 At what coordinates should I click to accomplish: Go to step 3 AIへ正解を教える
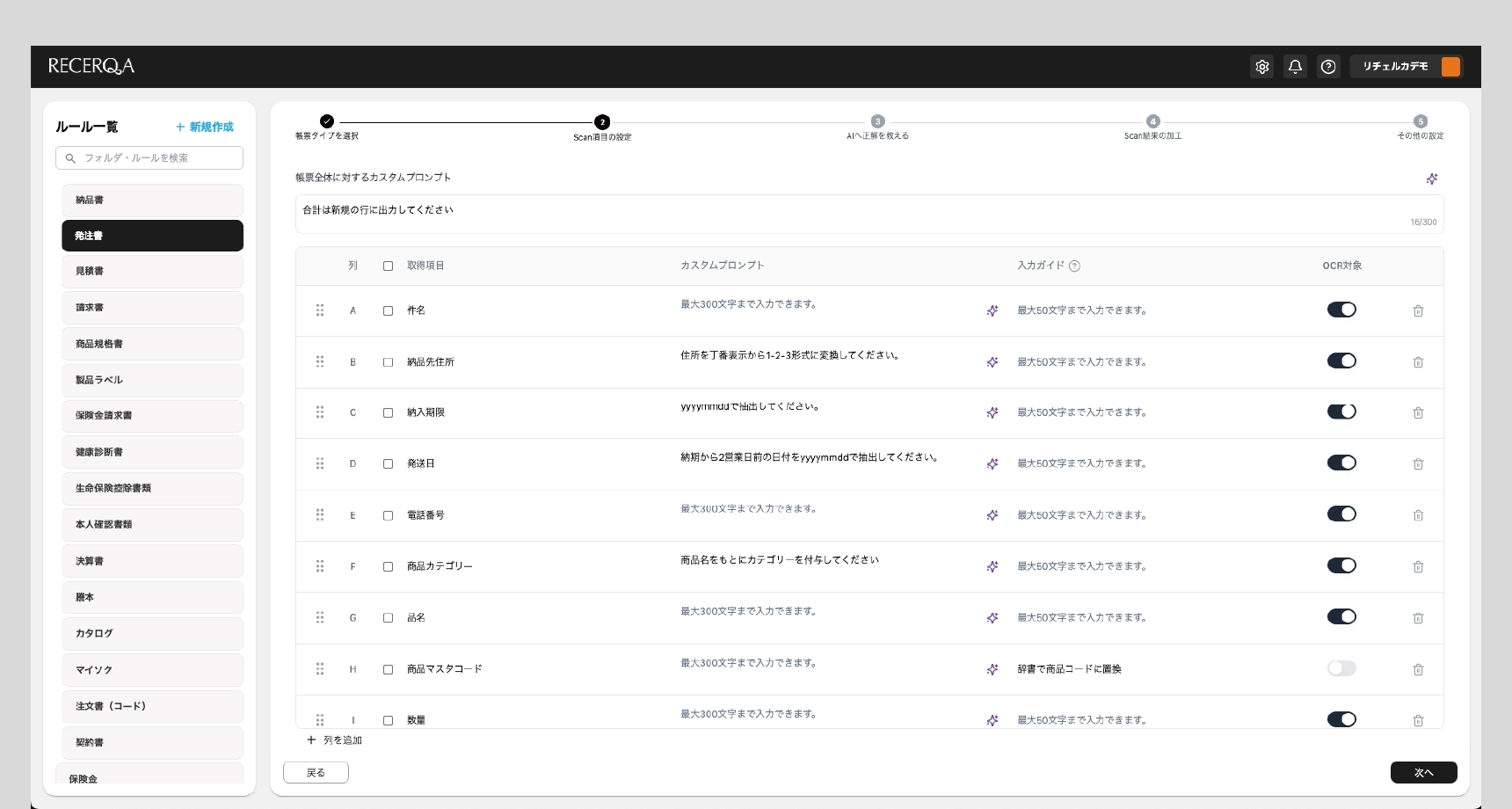[x=877, y=122]
